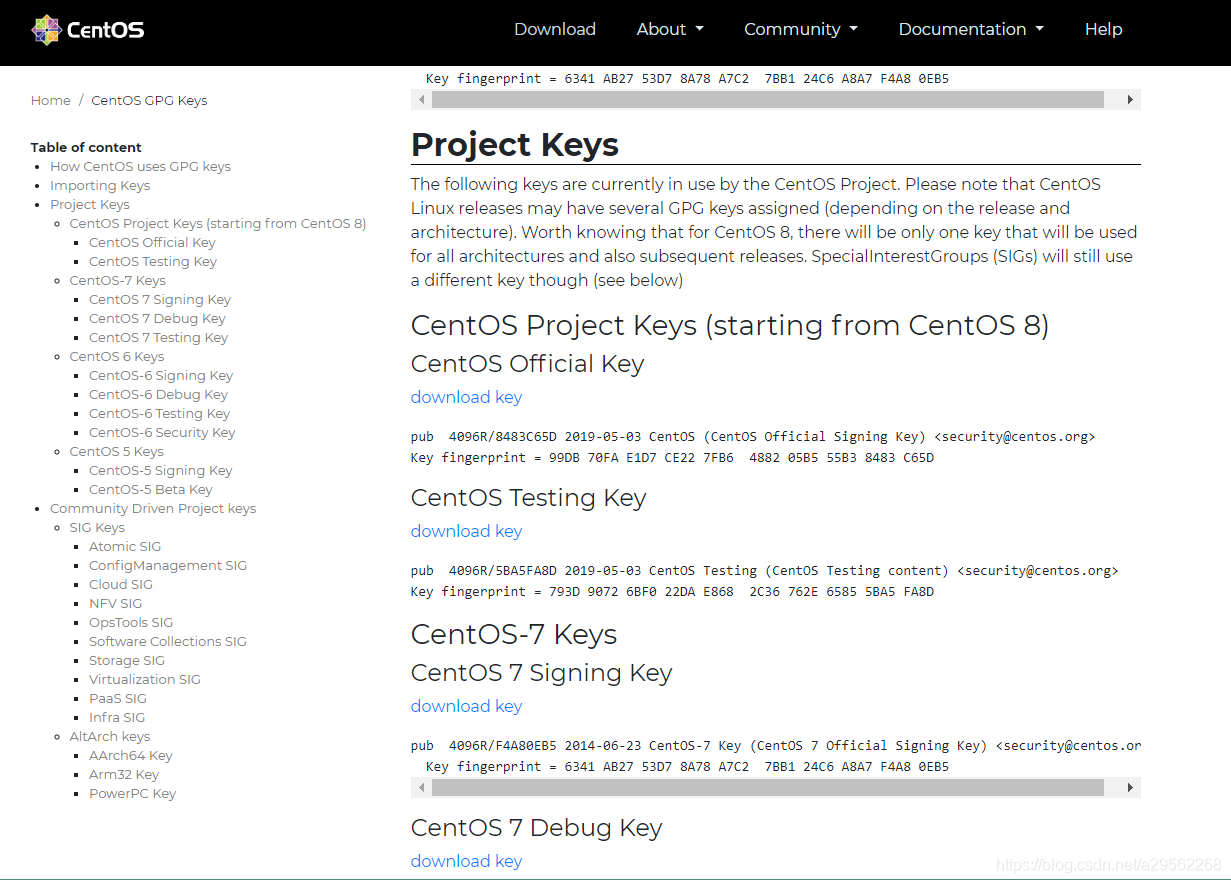Image resolution: width=1231 pixels, height=883 pixels.
Task: Jump to CentOS 7 Signing Key in sidebar
Action: tap(160, 300)
